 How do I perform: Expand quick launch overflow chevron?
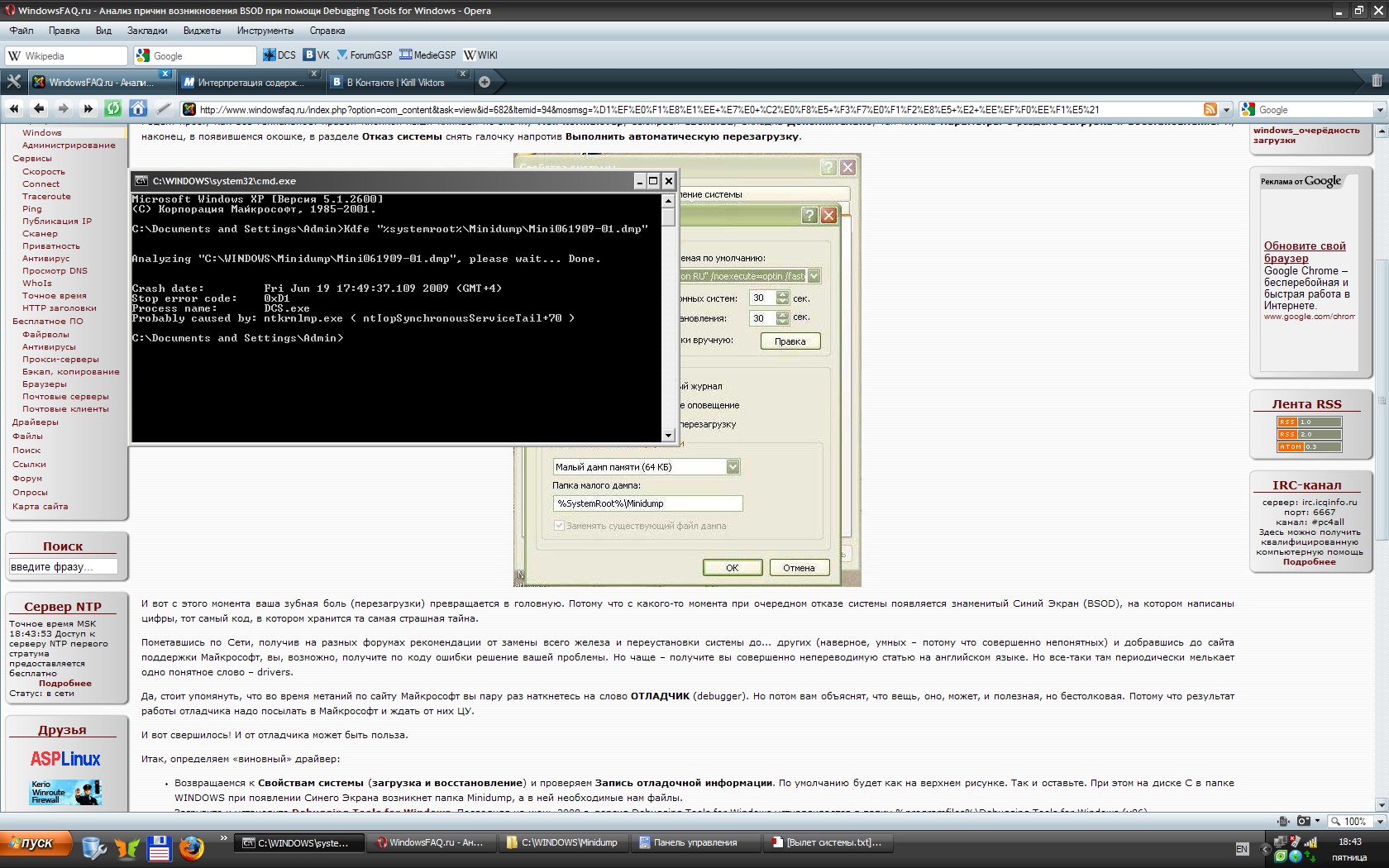point(223,838)
